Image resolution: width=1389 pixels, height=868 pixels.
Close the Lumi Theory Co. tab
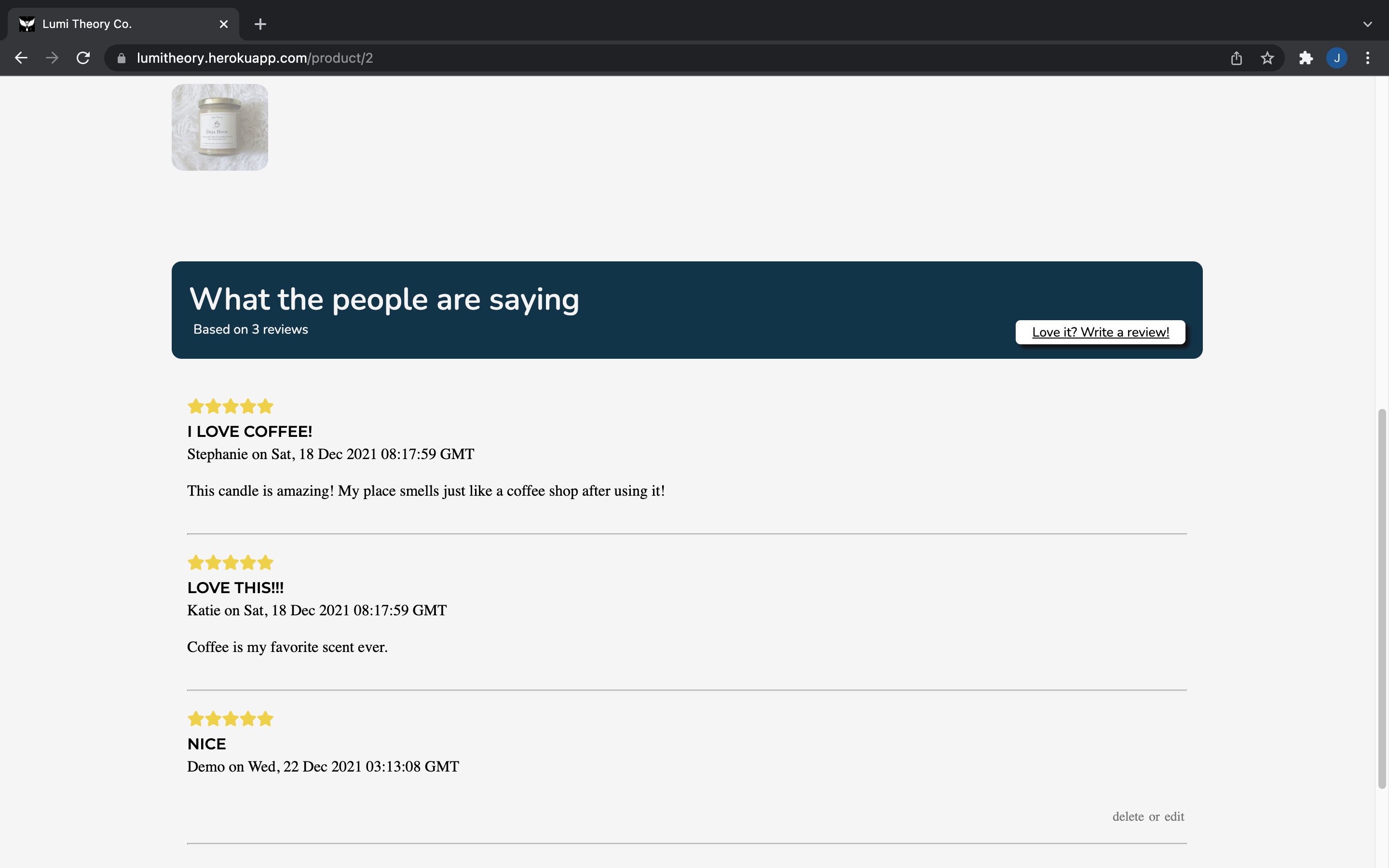224,24
